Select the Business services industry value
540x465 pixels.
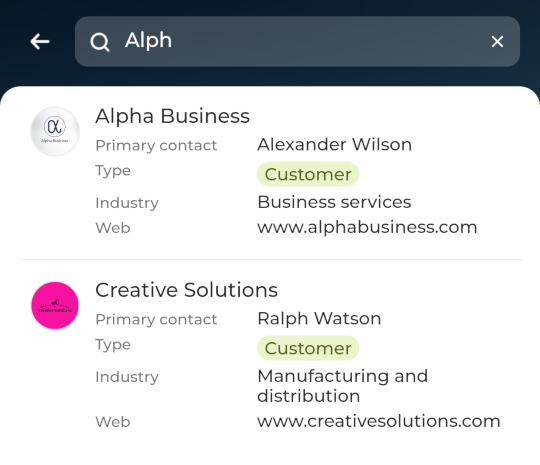[334, 202]
